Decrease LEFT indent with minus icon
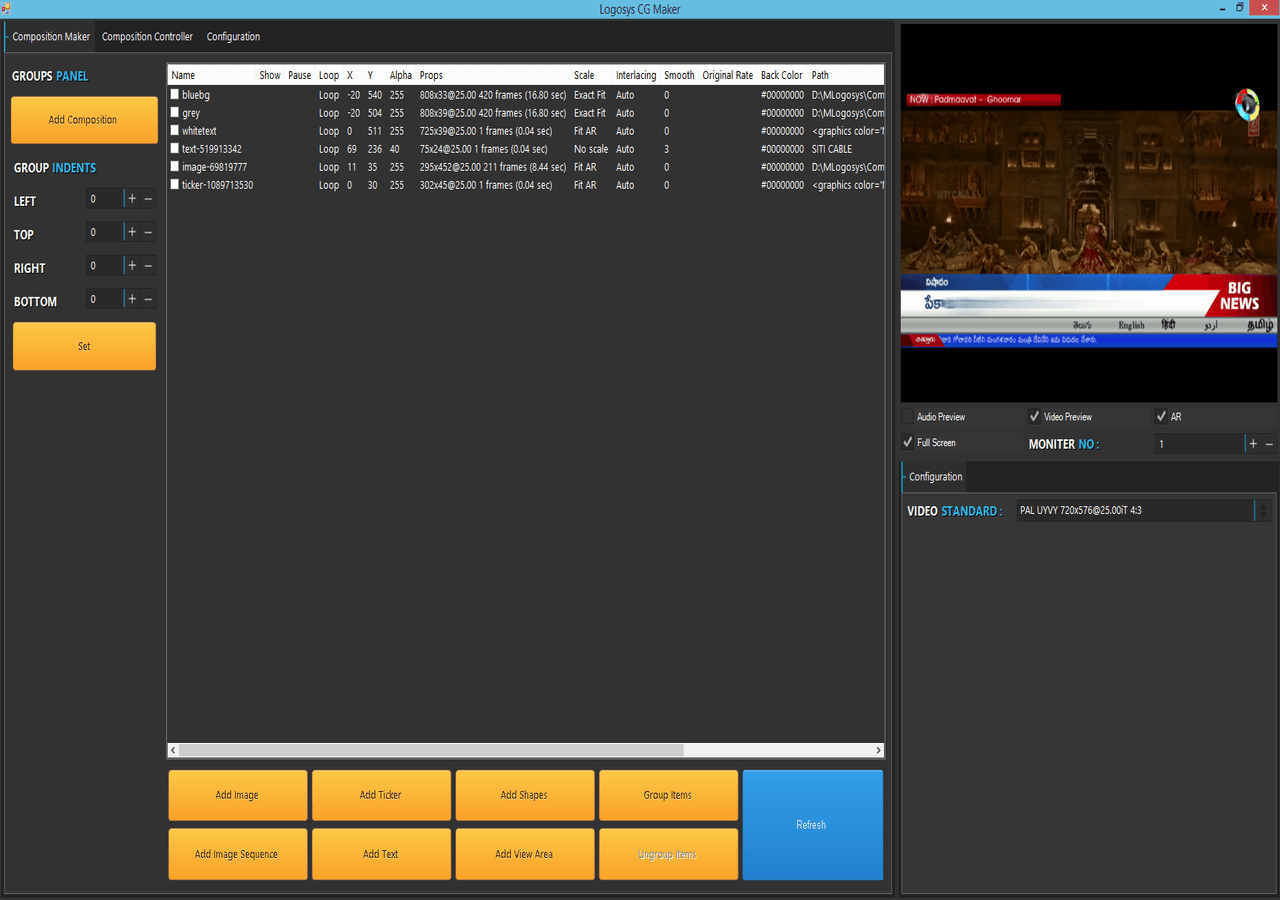Screen dimensions: 1280x900 pos(149,199)
